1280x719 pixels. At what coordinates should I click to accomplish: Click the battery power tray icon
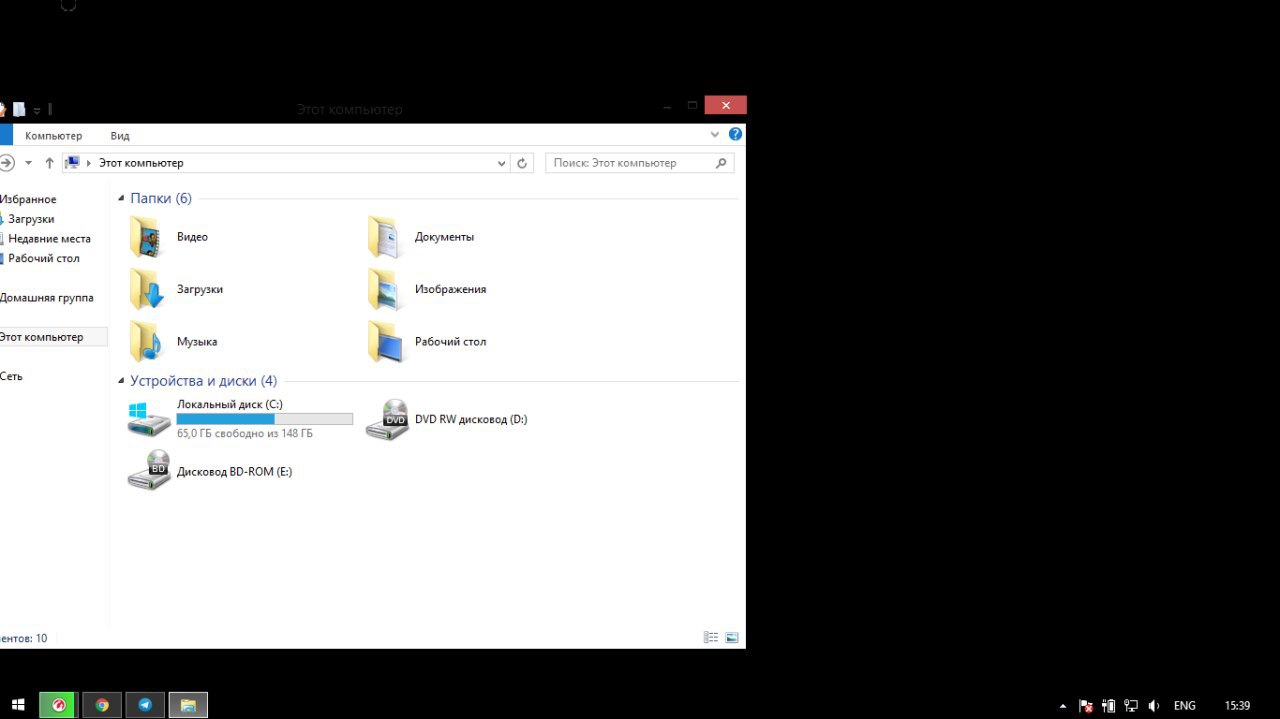pos(1109,706)
